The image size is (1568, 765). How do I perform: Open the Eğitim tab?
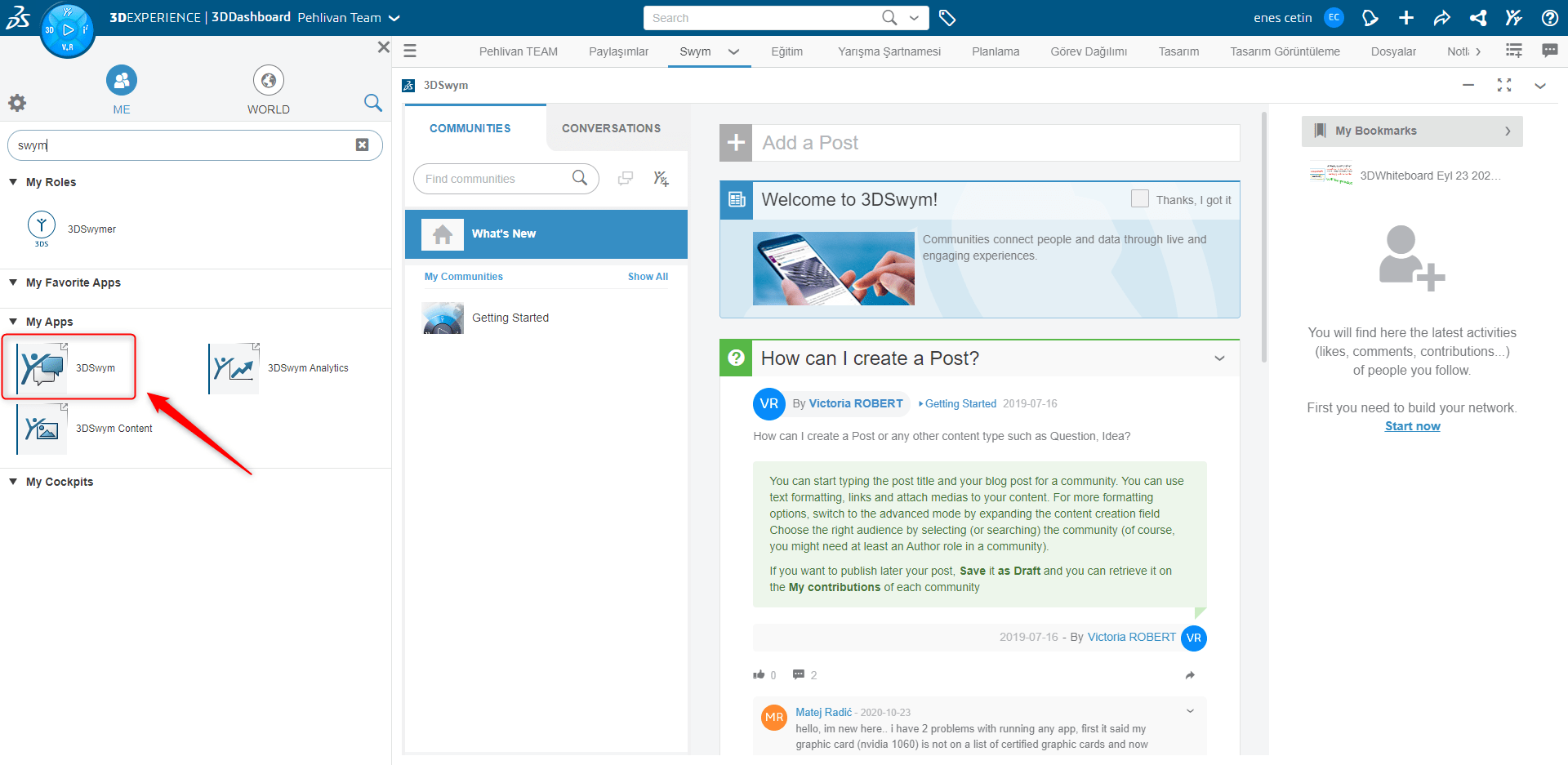click(x=786, y=51)
